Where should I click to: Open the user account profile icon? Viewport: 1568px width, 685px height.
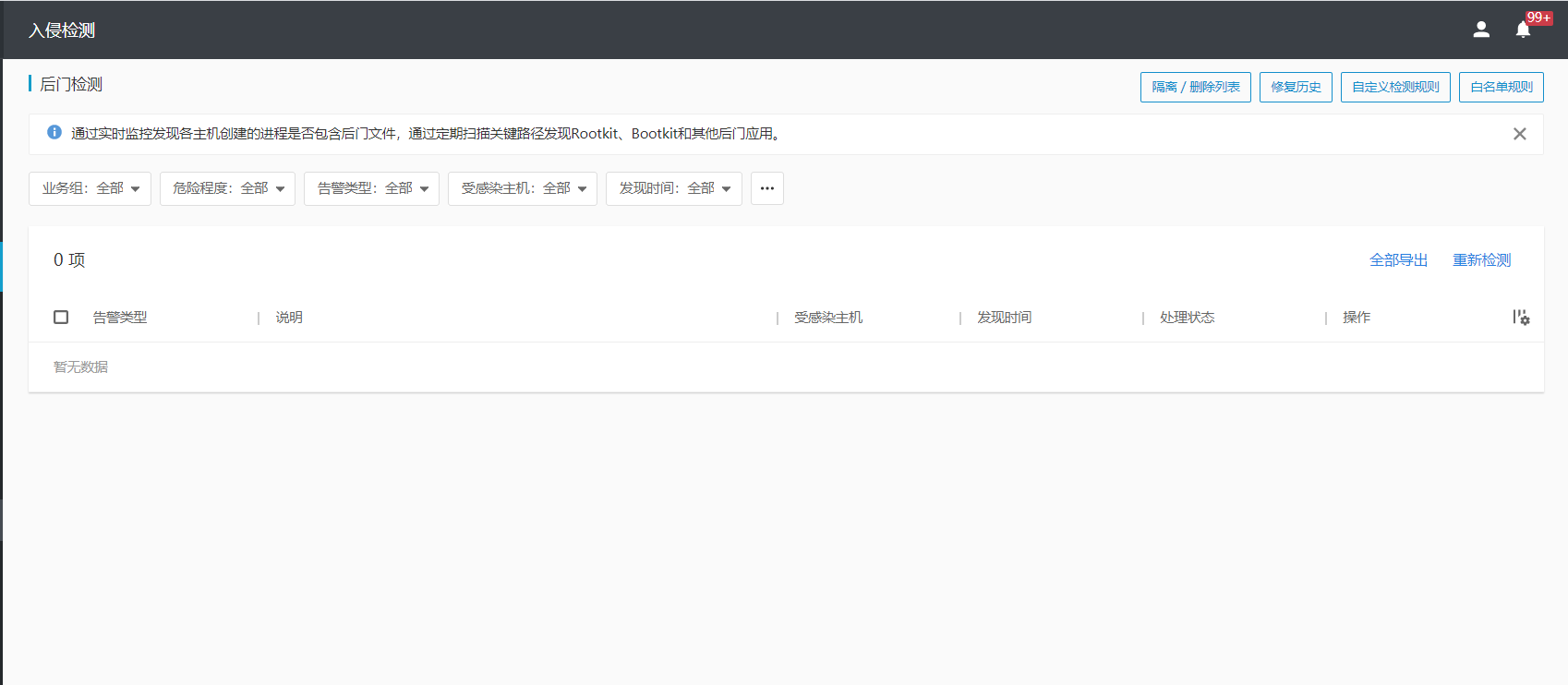point(1481,30)
